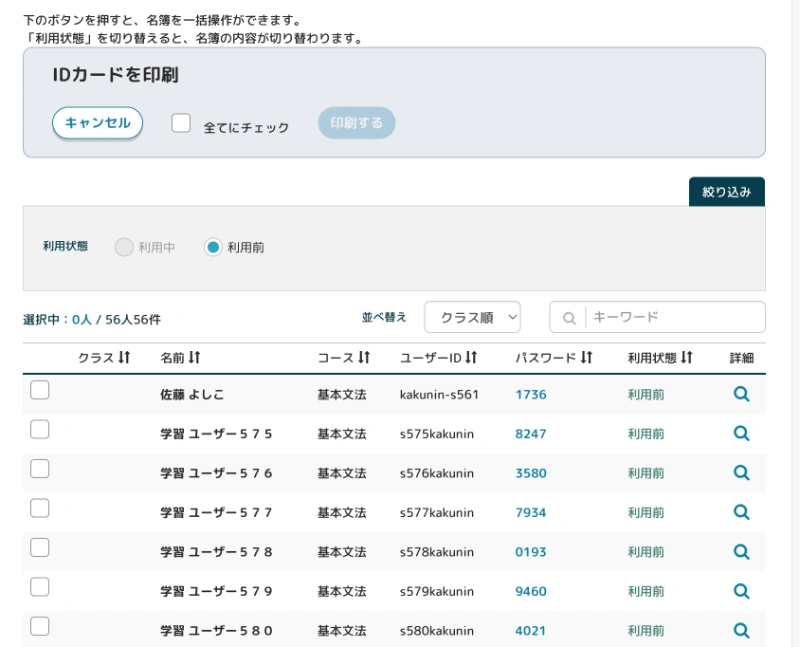Click the name 学習 ユーザー５７６
The height and width of the screenshot is (647, 800).
click(x=216, y=473)
